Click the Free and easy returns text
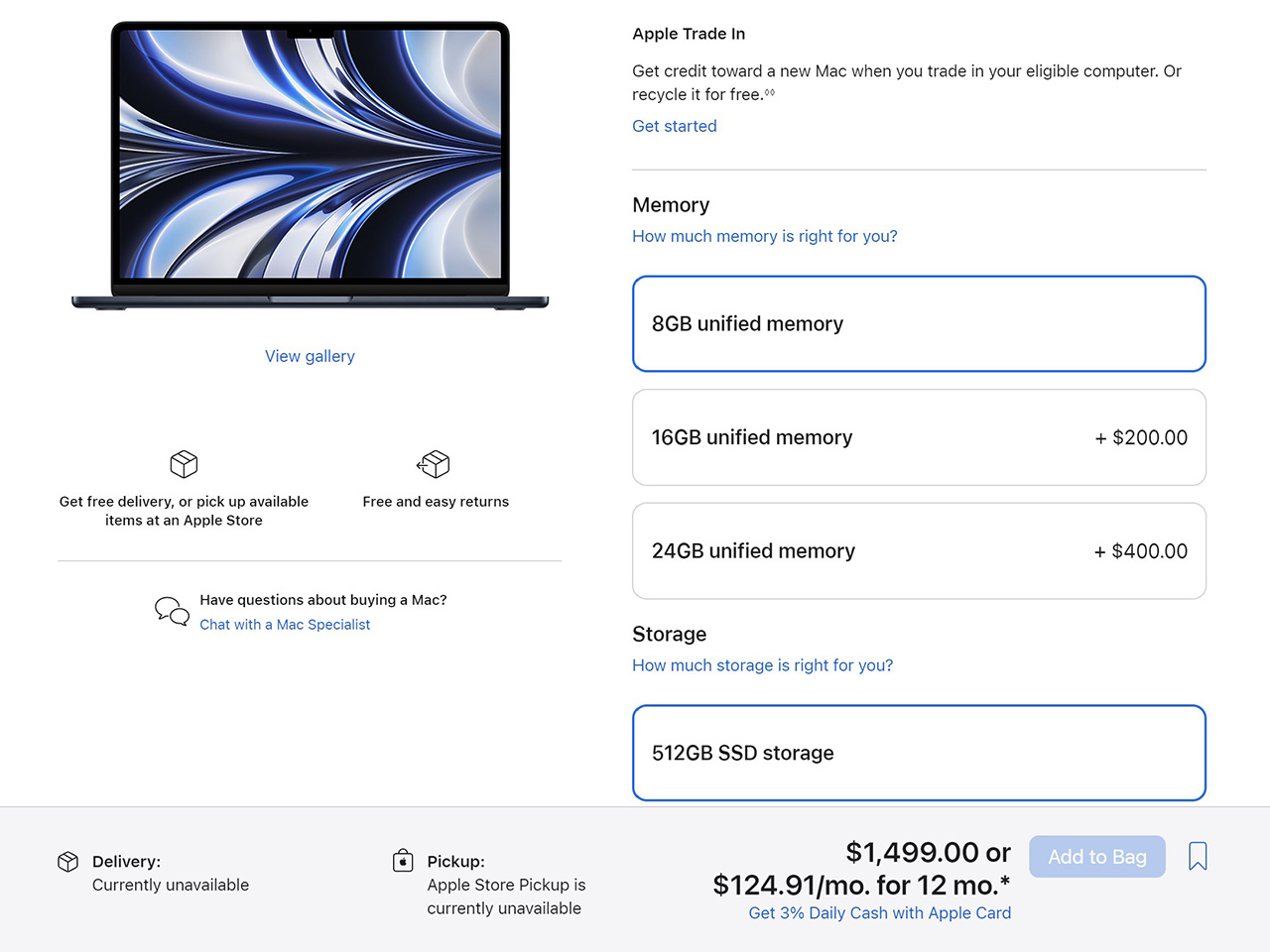 (436, 502)
